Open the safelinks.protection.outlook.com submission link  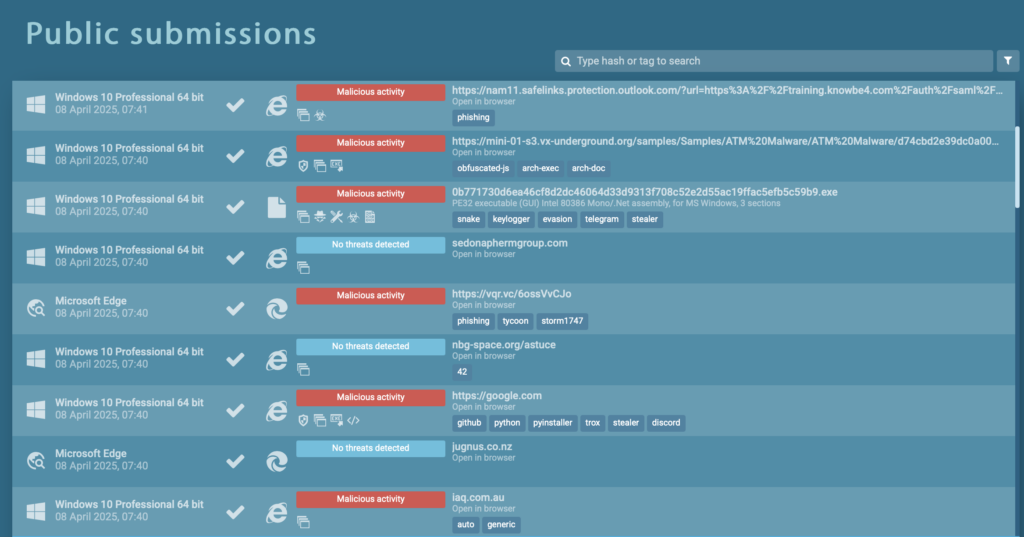[727, 90]
